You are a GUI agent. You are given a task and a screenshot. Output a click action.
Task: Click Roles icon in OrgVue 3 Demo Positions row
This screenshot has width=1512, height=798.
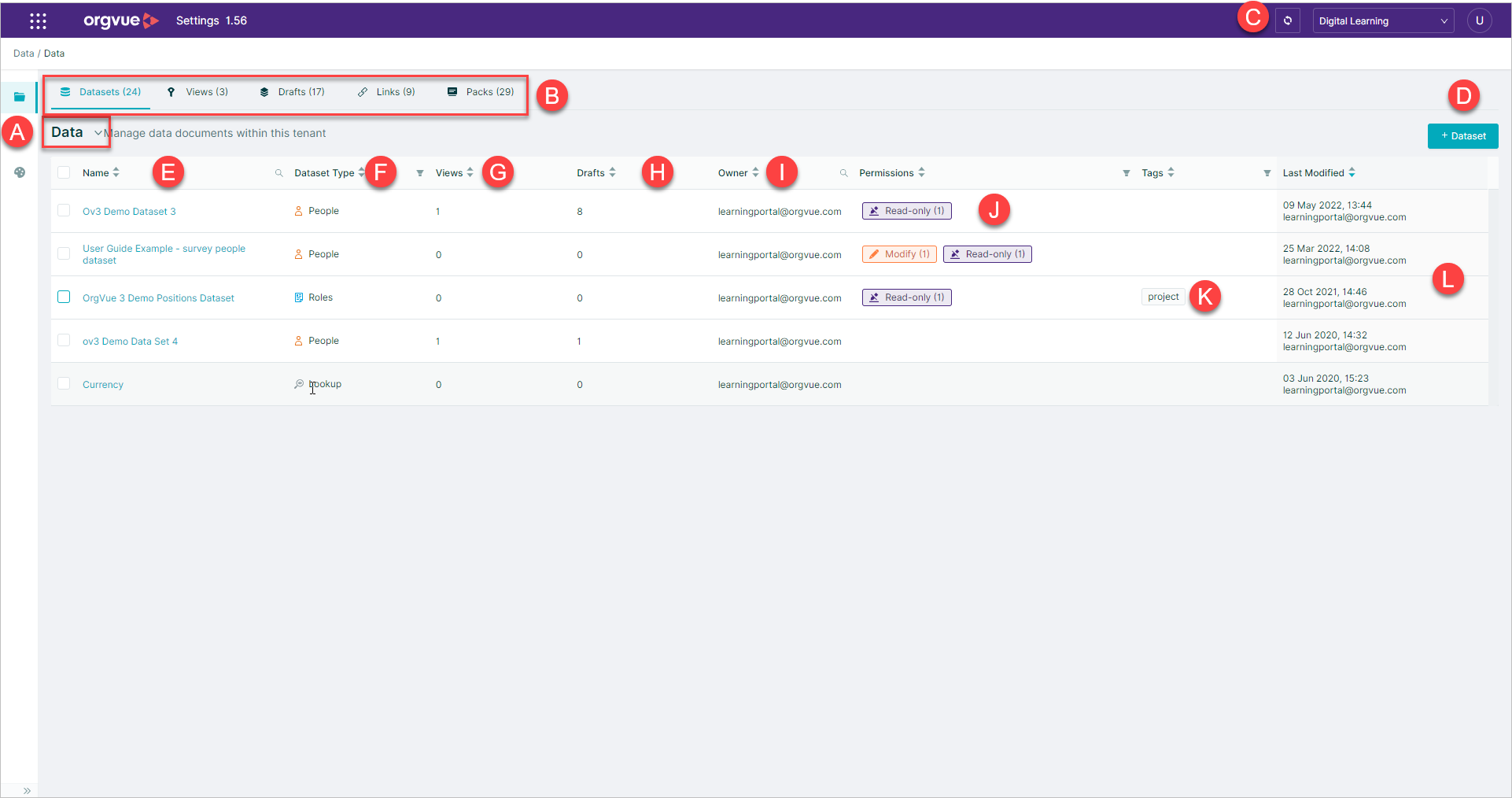tap(299, 297)
